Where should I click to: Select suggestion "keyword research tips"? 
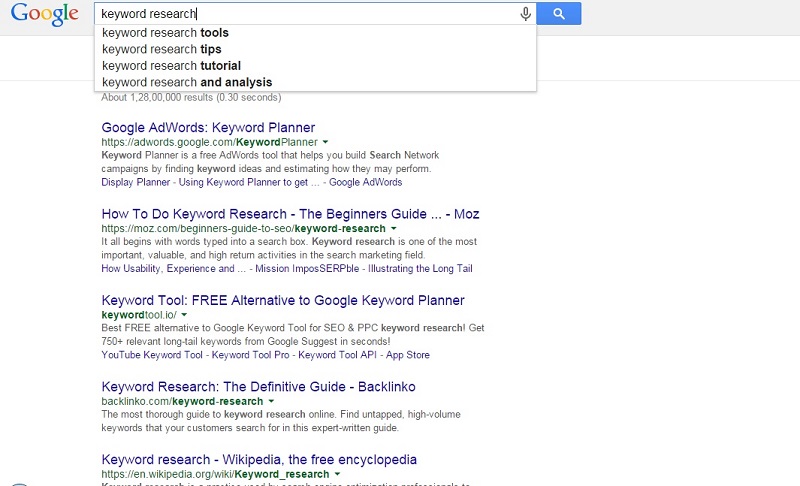click(315, 49)
